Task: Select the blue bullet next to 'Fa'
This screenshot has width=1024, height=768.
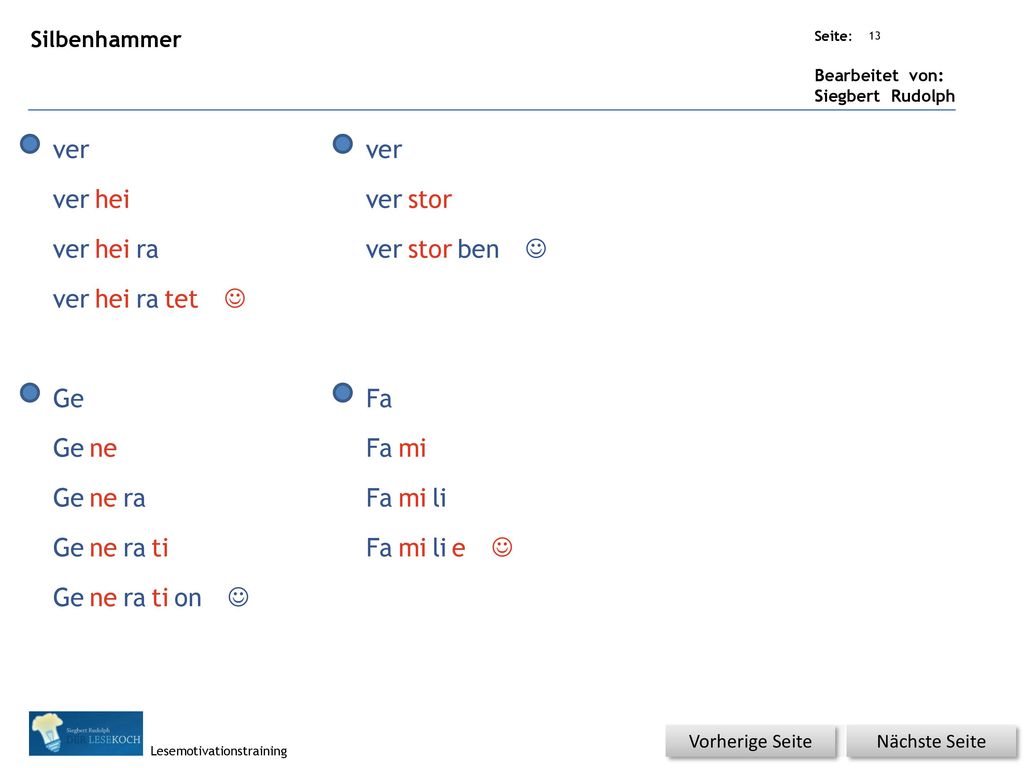Action: tap(343, 392)
